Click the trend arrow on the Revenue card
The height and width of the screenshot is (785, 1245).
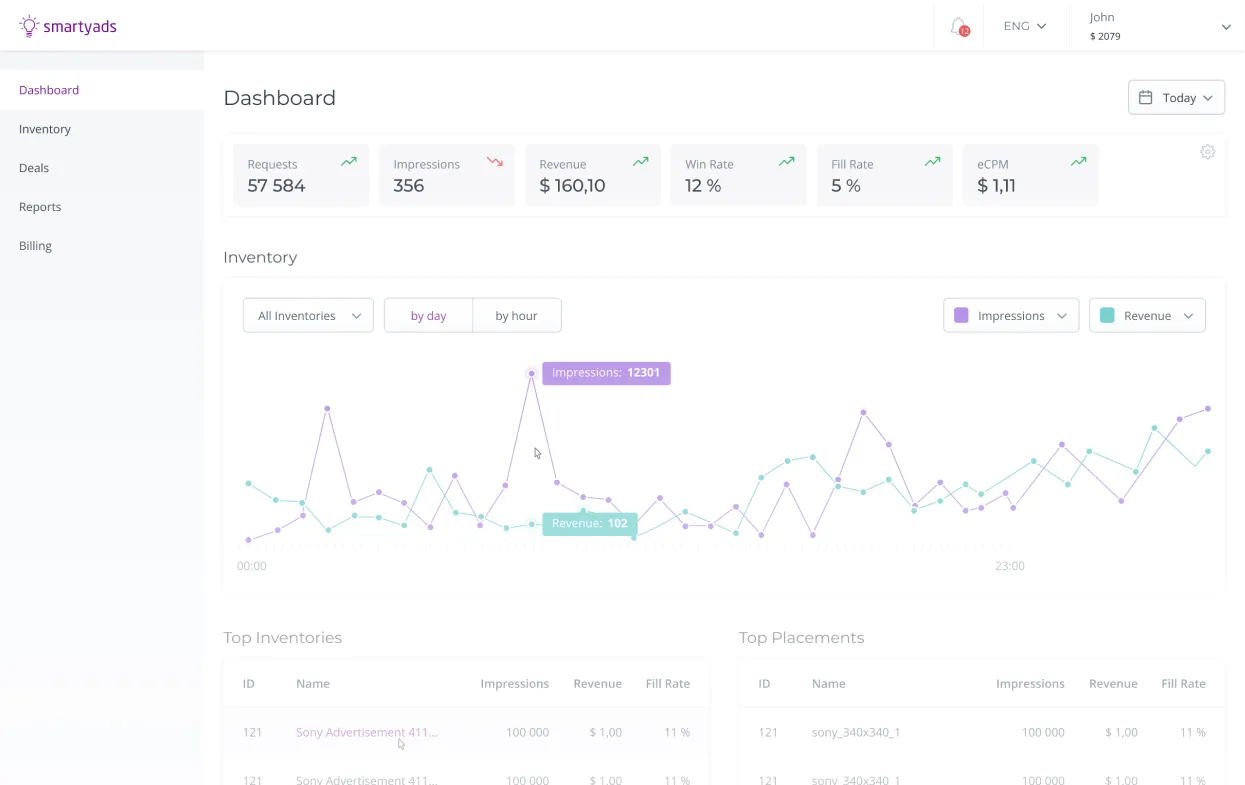click(x=641, y=161)
